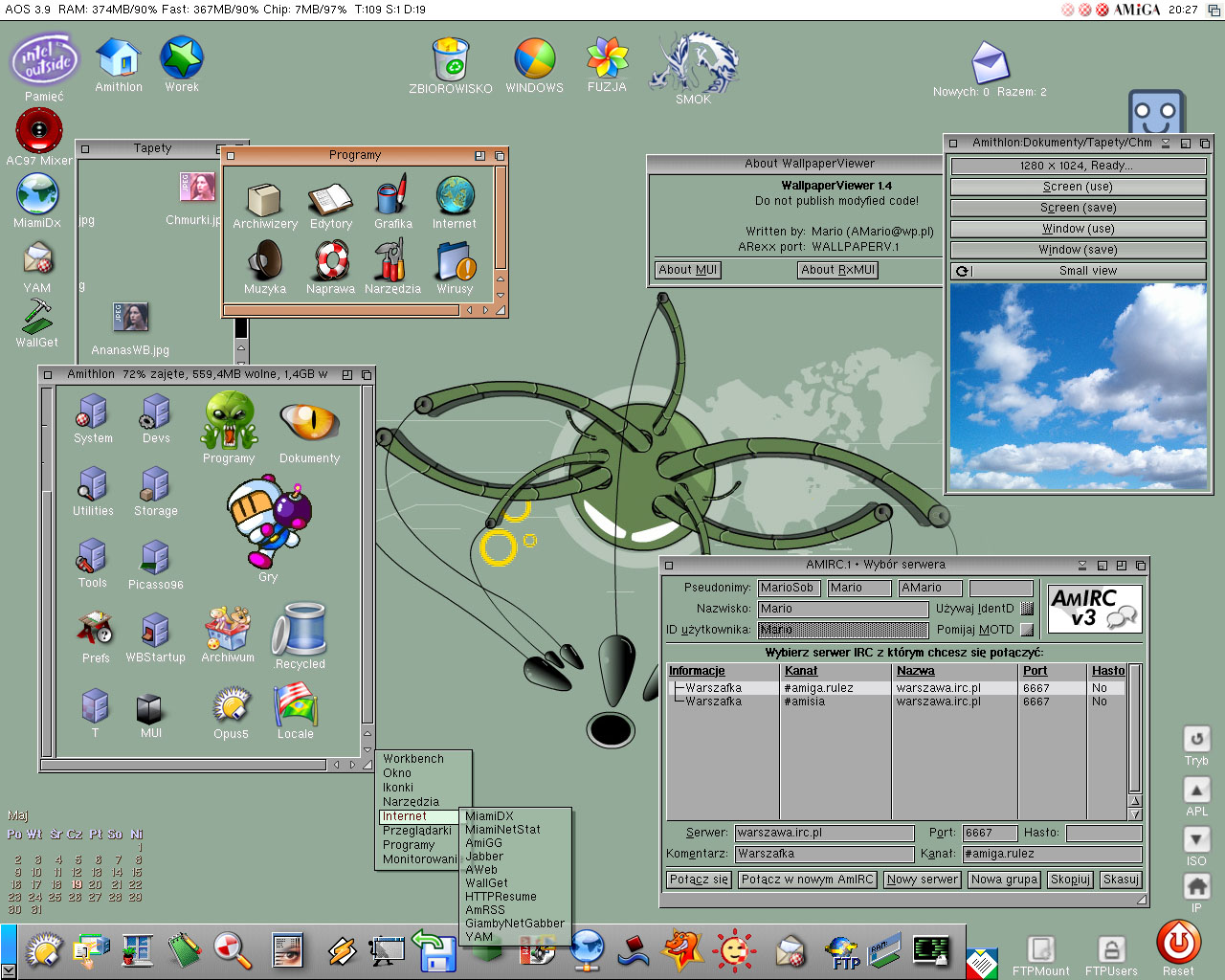
Task: Click Nazwisko input field
Action: click(x=843, y=609)
